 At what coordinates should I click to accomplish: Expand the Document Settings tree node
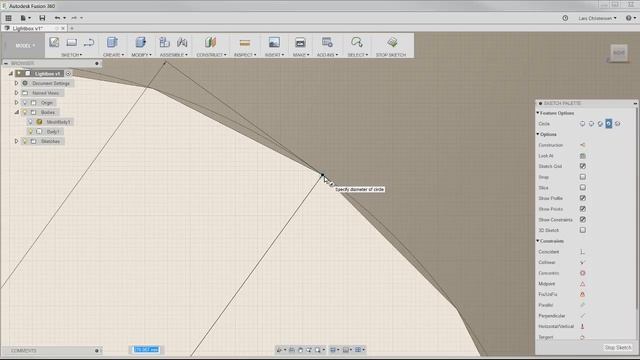point(16,83)
